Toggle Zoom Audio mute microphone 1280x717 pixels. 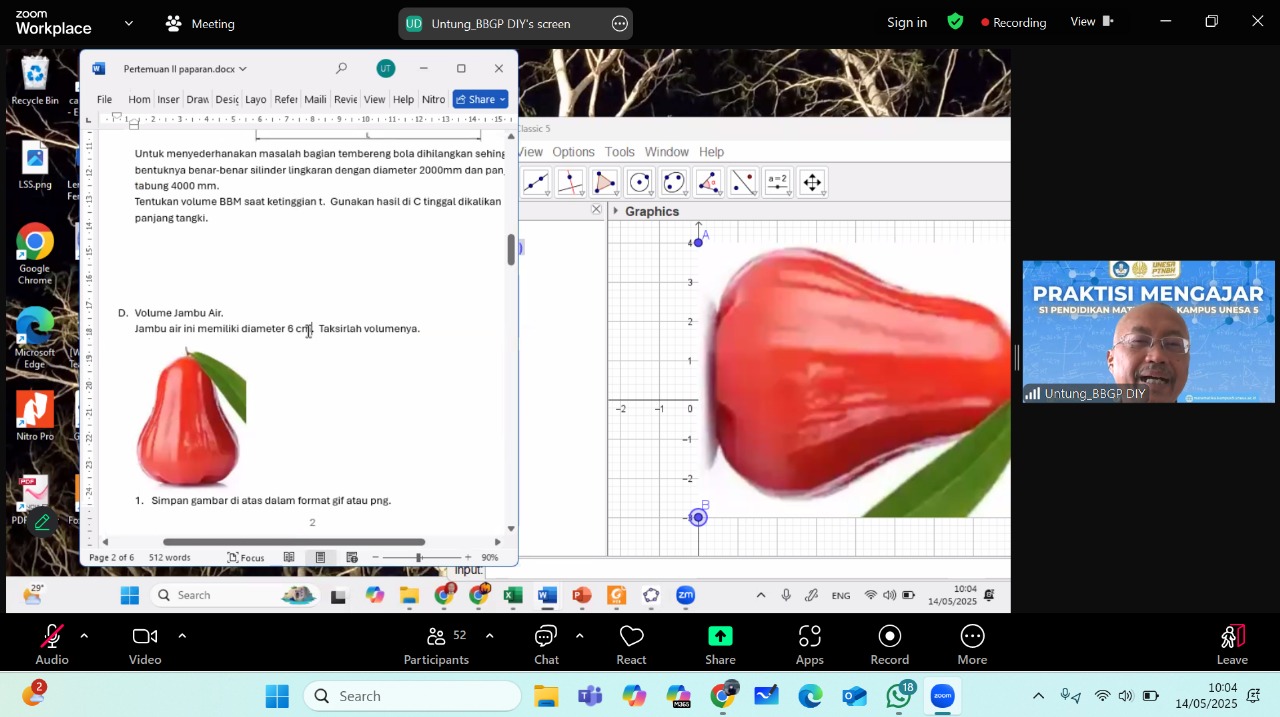[52, 644]
